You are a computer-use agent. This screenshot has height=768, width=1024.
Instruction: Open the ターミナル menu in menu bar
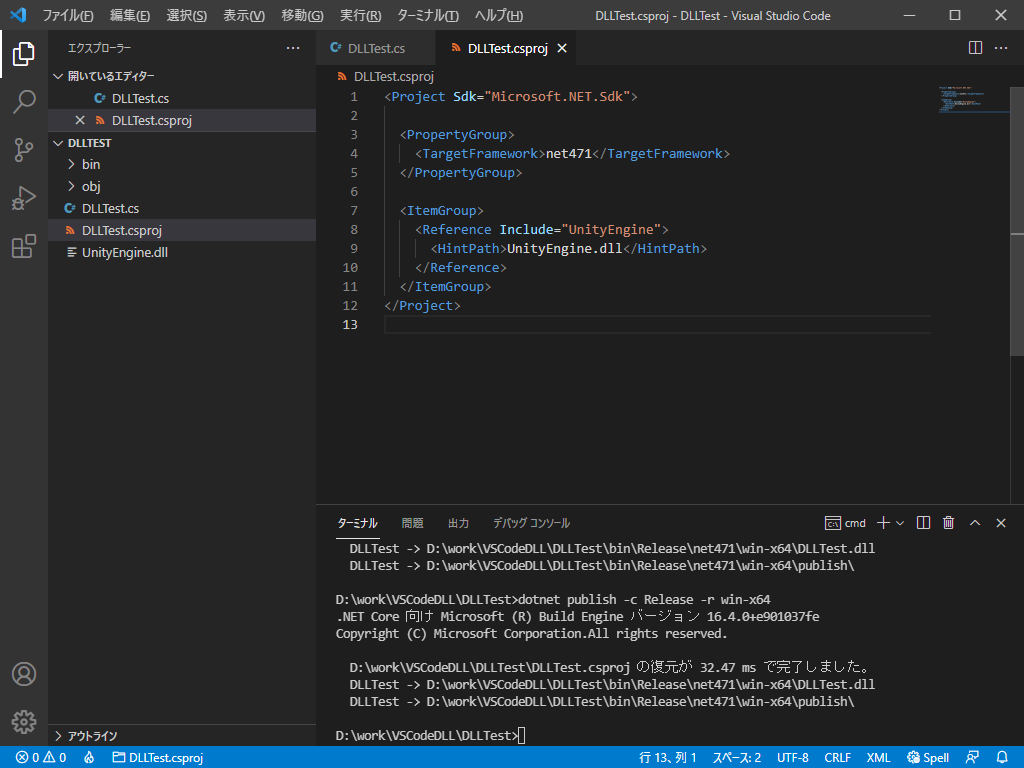(427, 16)
